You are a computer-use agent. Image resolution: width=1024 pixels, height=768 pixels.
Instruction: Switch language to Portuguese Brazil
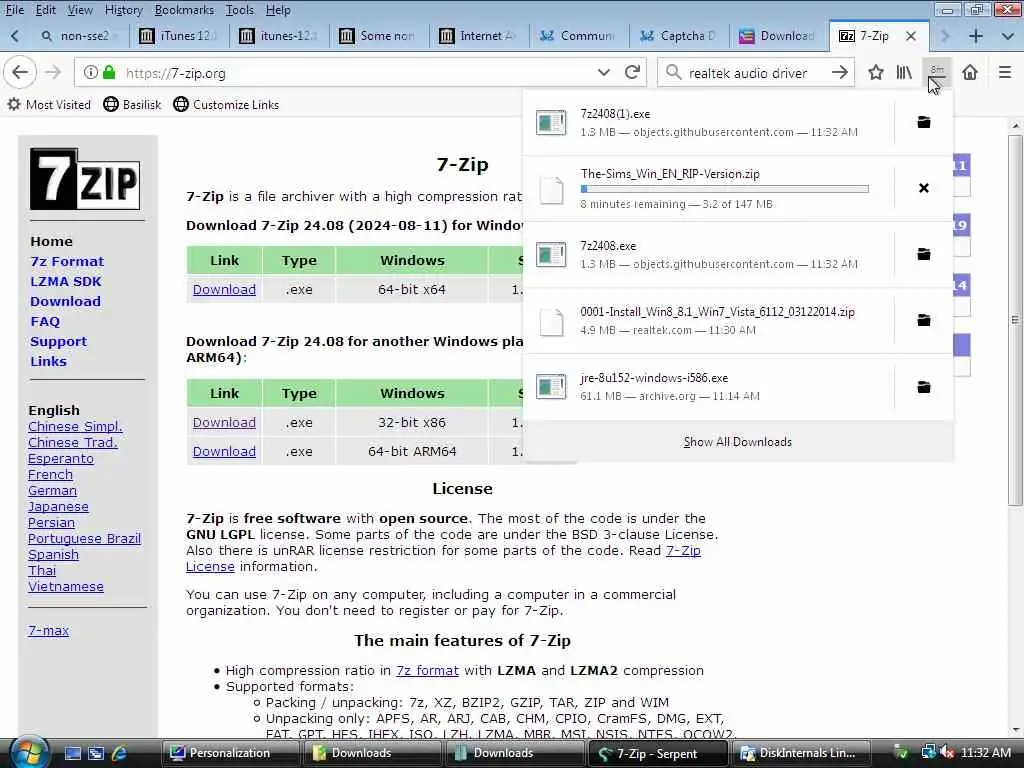(x=84, y=539)
